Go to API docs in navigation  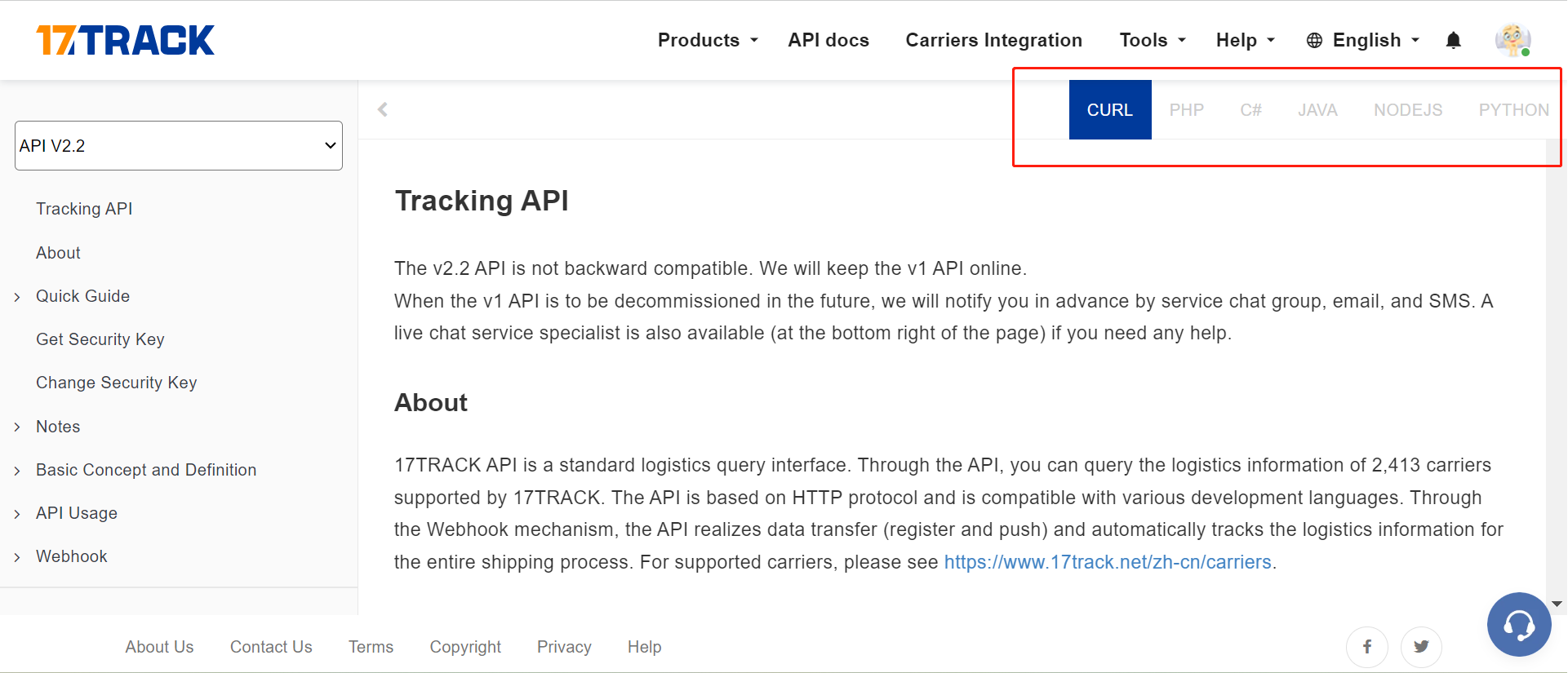point(828,40)
